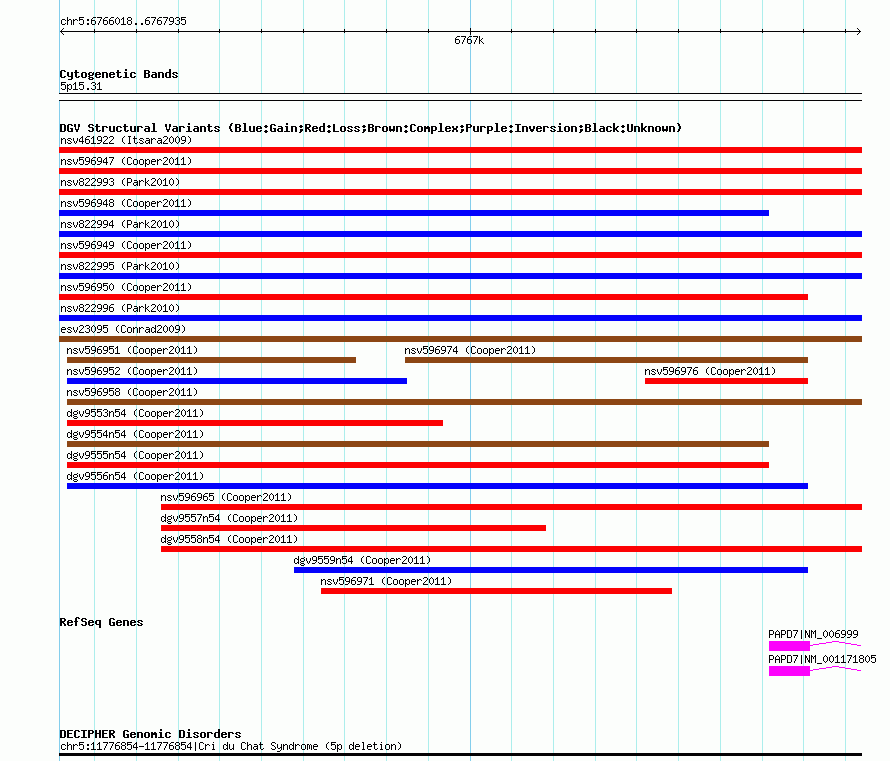Screen dimensions: 890x761
Task: Select the nsv596958 (Cooper2011) label
Action: click(x=132, y=392)
